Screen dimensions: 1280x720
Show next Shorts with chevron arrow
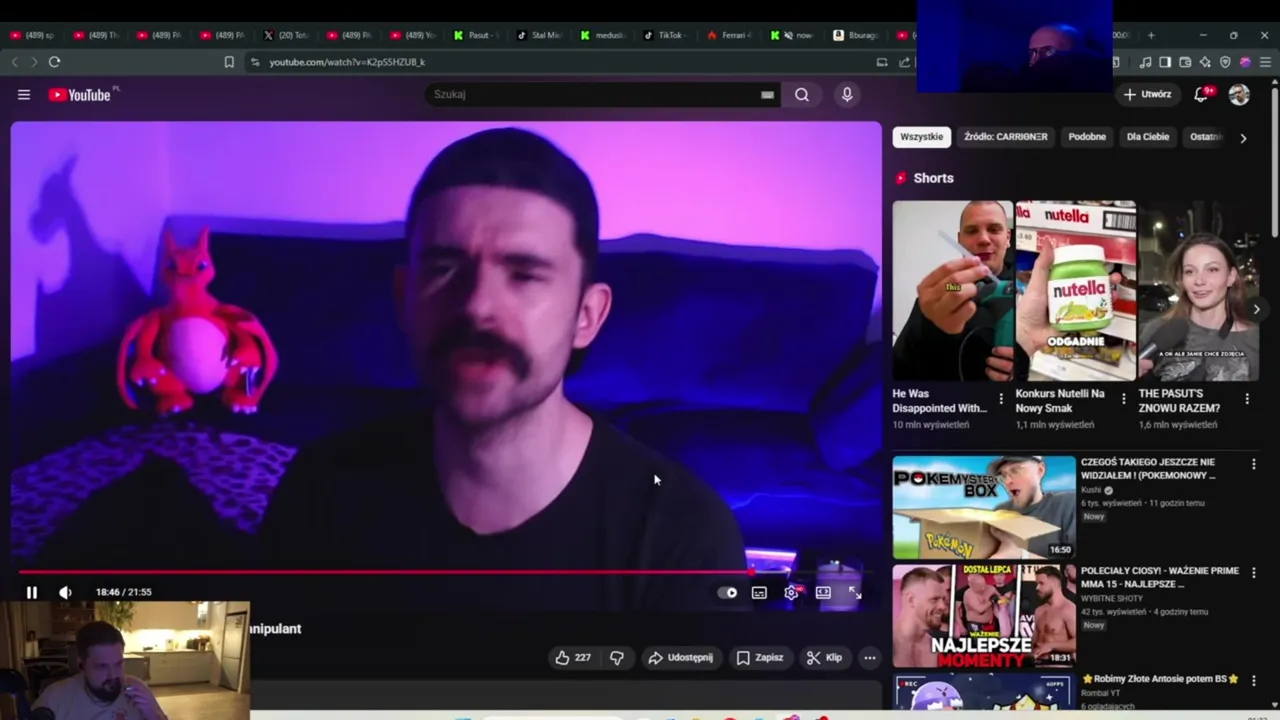tap(1257, 309)
